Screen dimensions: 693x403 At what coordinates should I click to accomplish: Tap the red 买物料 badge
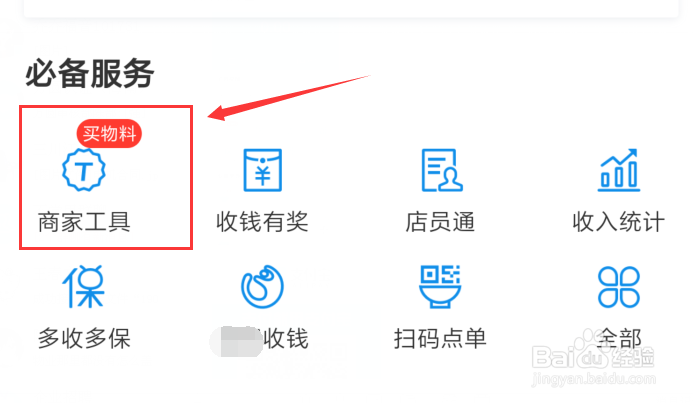109,133
